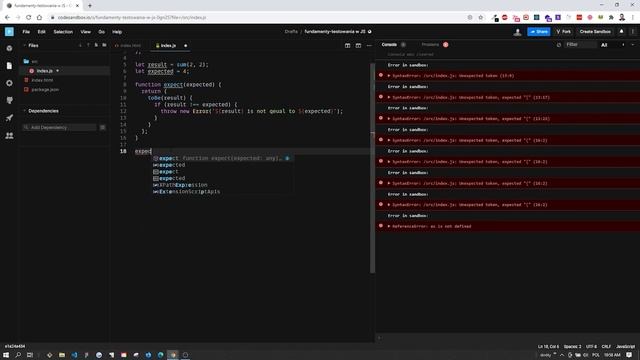Open Windows Task View icon
This screenshot has height=360, width=640.
pos(29,355)
